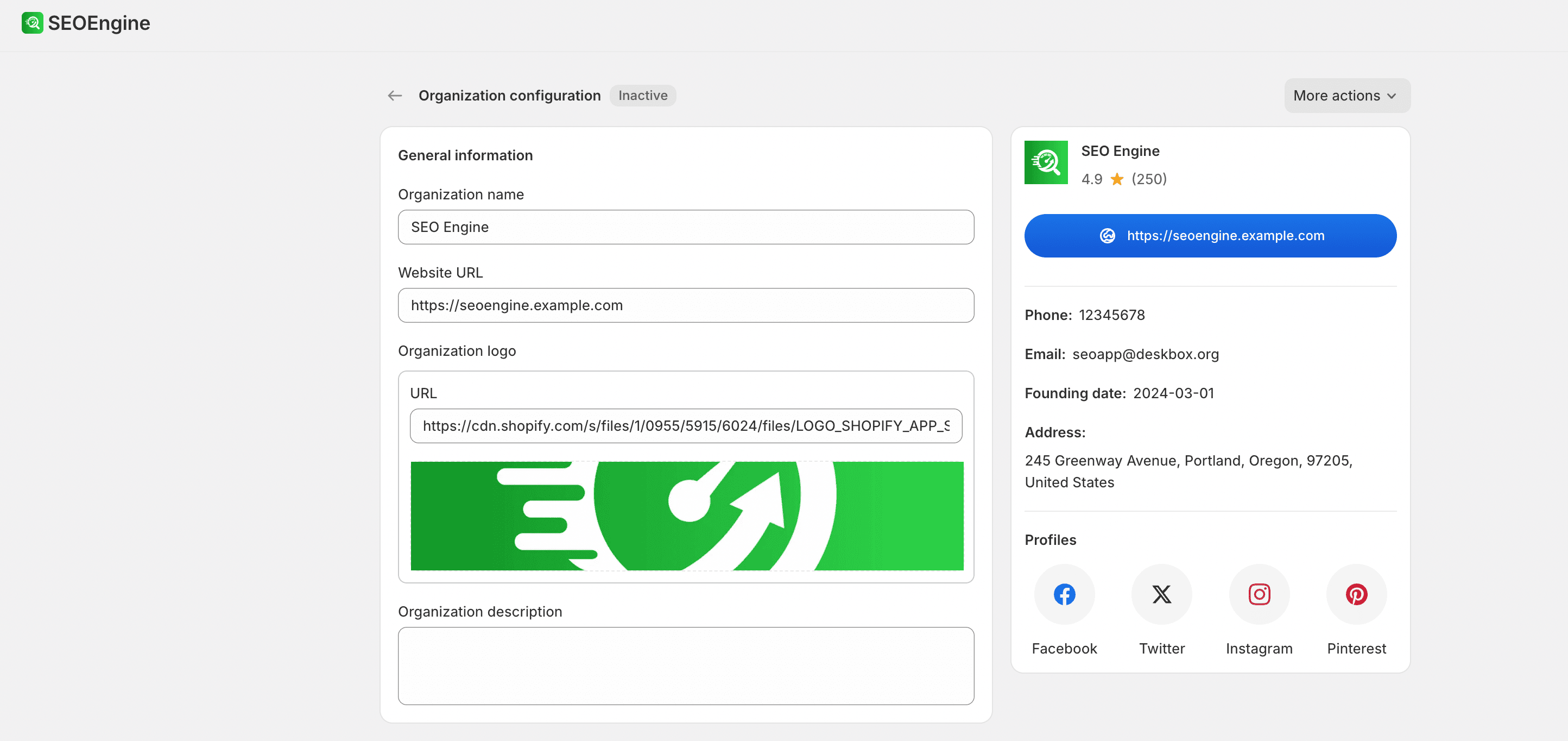Click the Facebook label

[x=1064, y=649]
